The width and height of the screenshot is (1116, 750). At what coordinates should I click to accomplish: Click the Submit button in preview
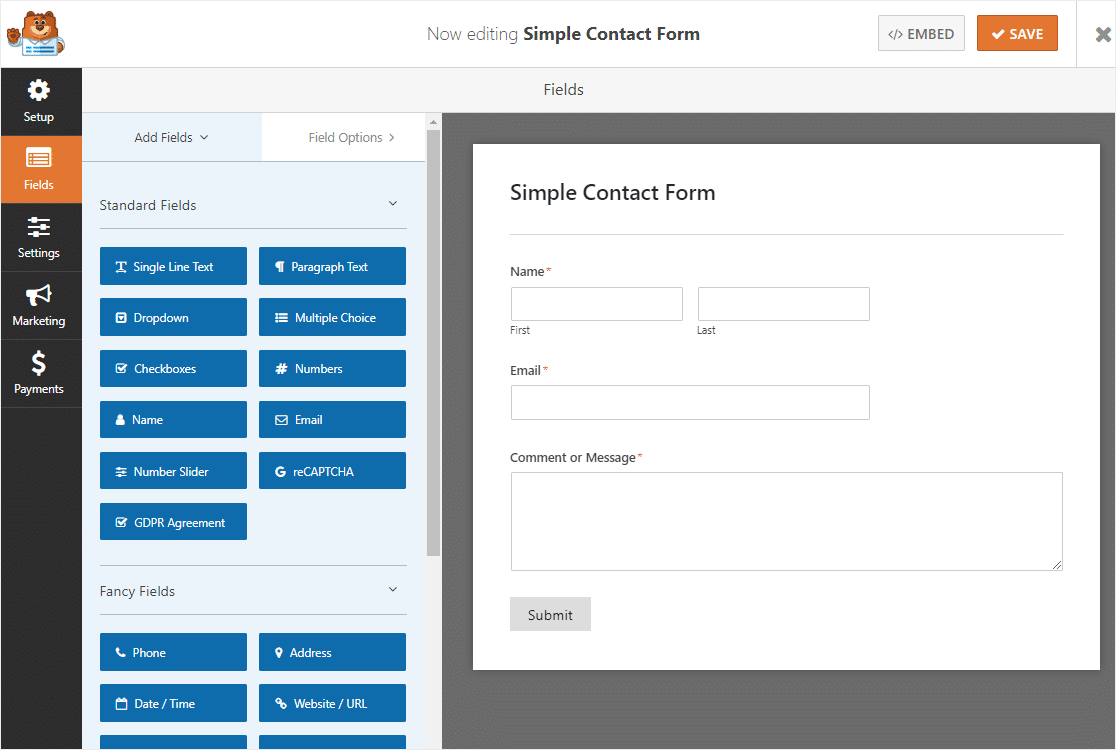[550, 614]
